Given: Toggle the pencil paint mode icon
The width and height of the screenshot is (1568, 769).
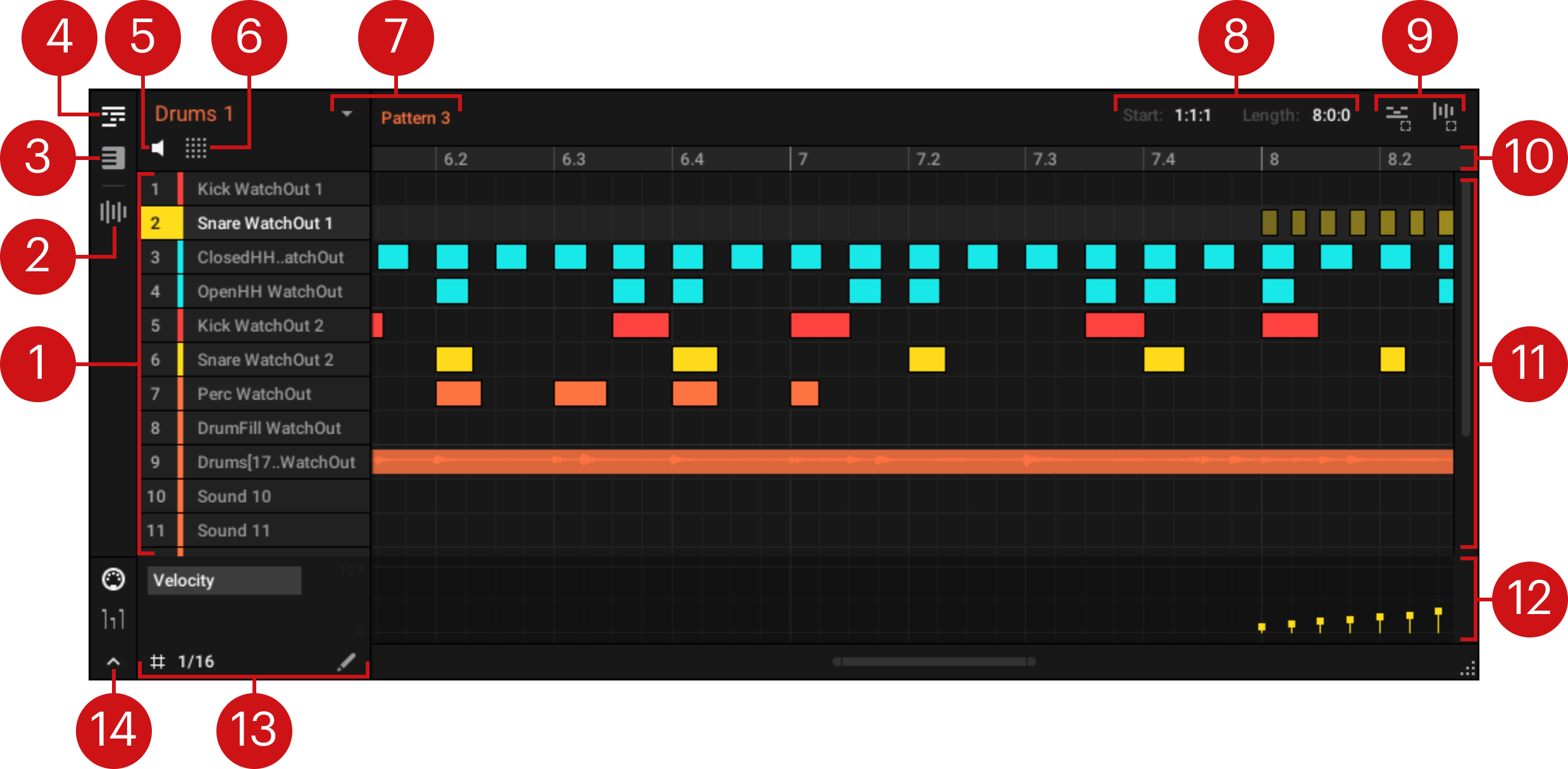Looking at the screenshot, I should 346,661.
